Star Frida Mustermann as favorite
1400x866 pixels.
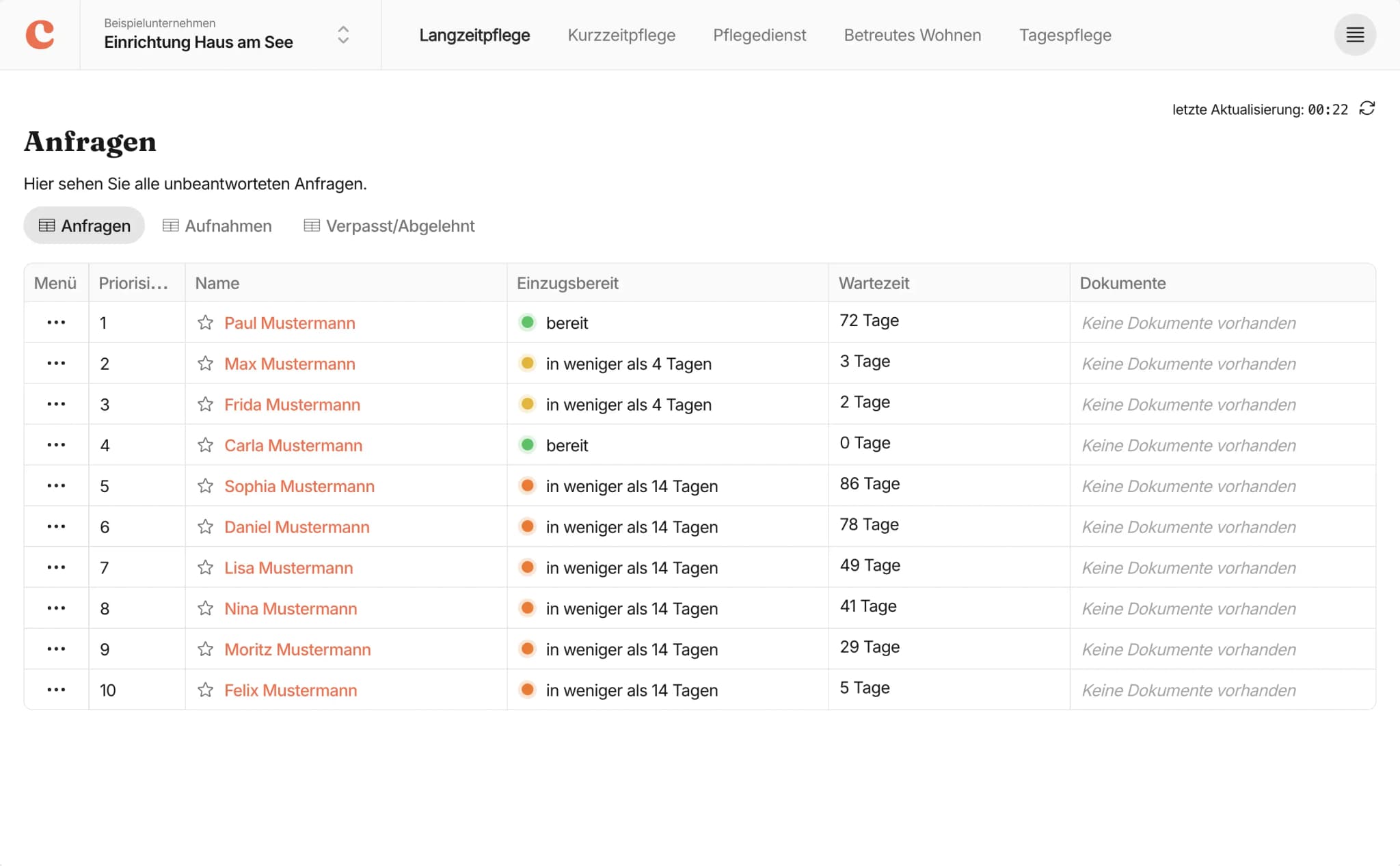point(205,404)
